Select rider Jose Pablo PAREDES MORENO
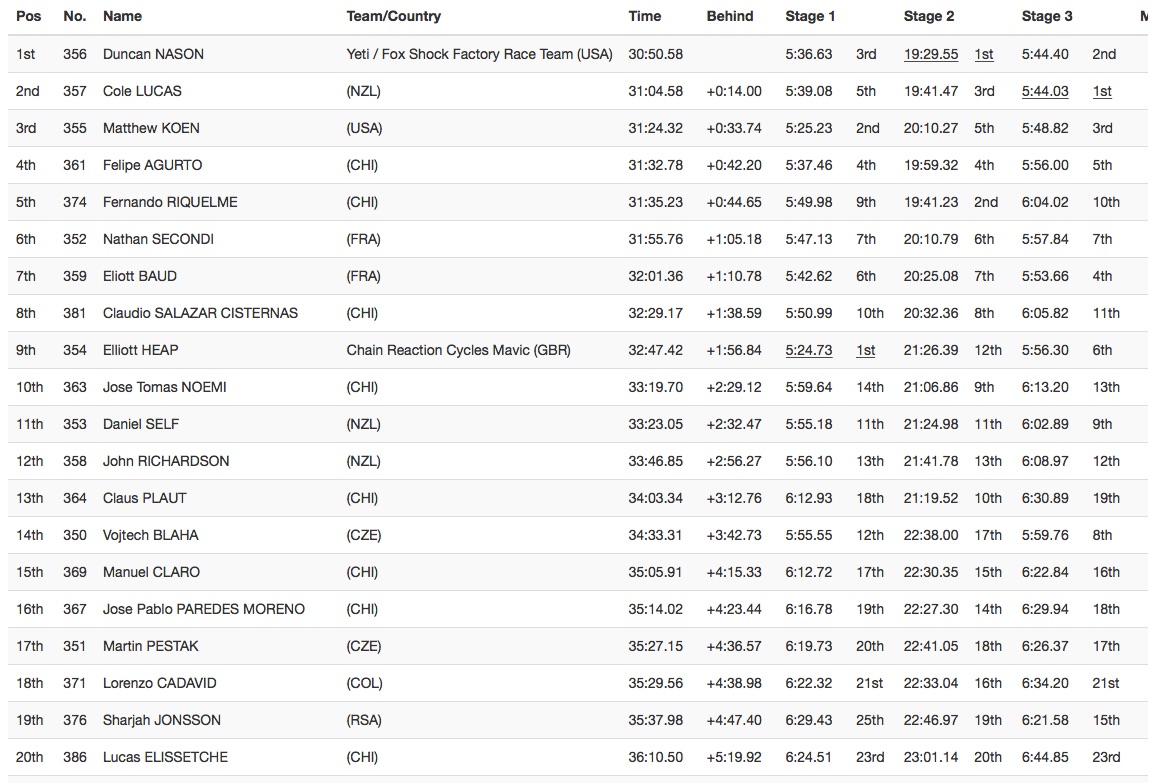The width and height of the screenshot is (1160, 783). pos(203,609)
